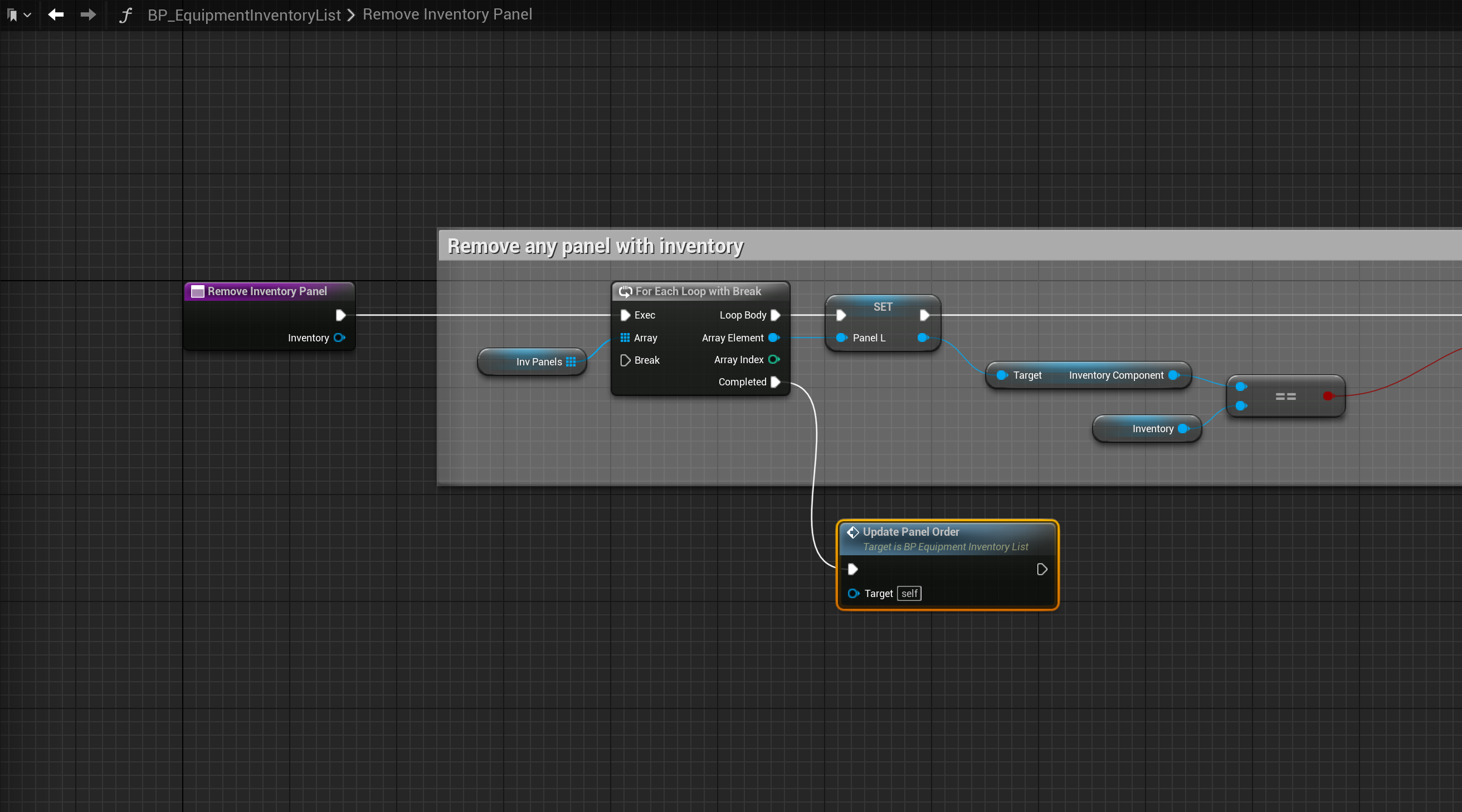Screen dimensions: 1462x812
Task: Click the BP_EquipmentInventoryList breadcrumb
Action: click(244, 14)
